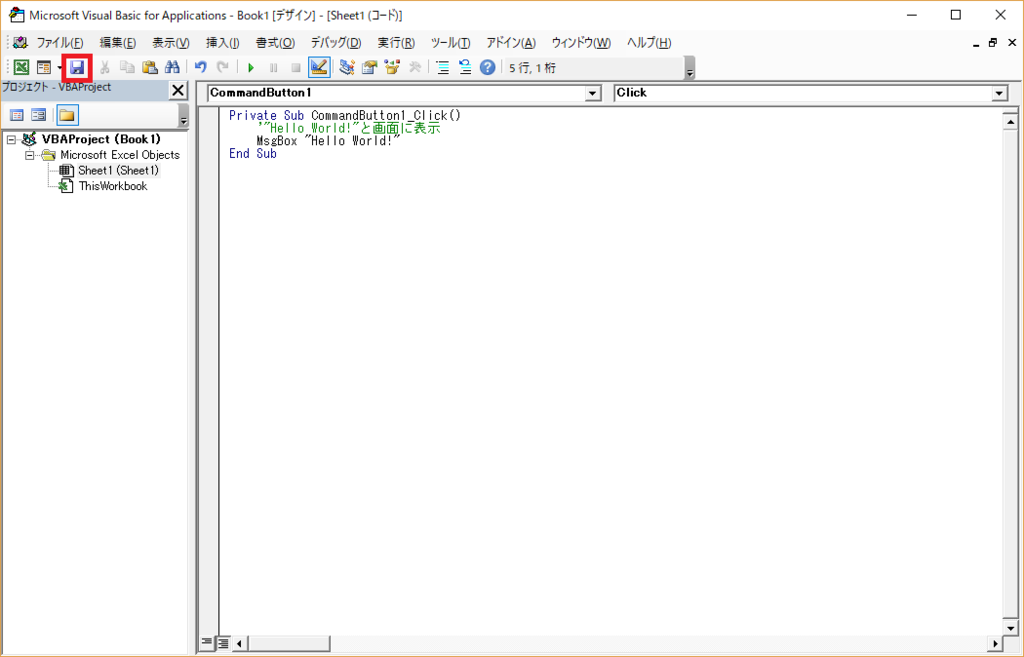1024x657 pixels.
Task: Click the horizontal scrollbar right arrow
Action: click(x=995, y=644)
